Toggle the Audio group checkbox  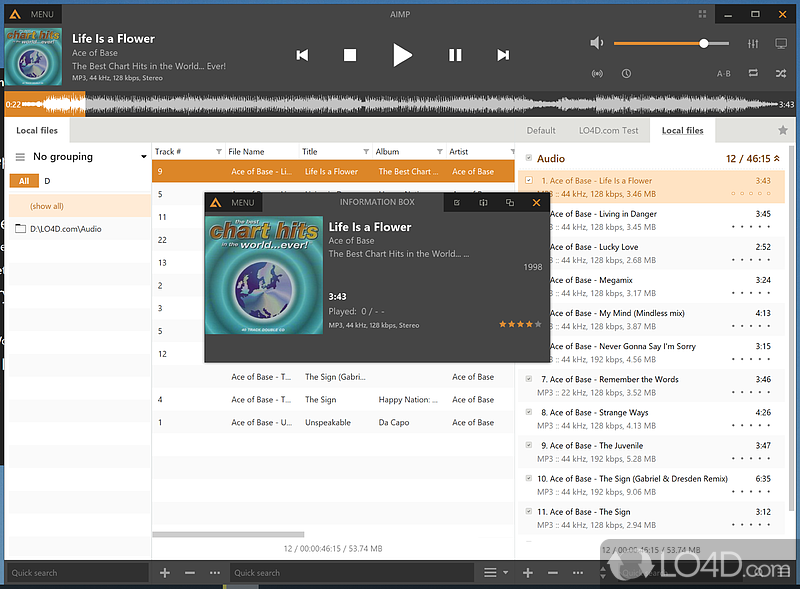pyautogui.click(x=529, y=158)
